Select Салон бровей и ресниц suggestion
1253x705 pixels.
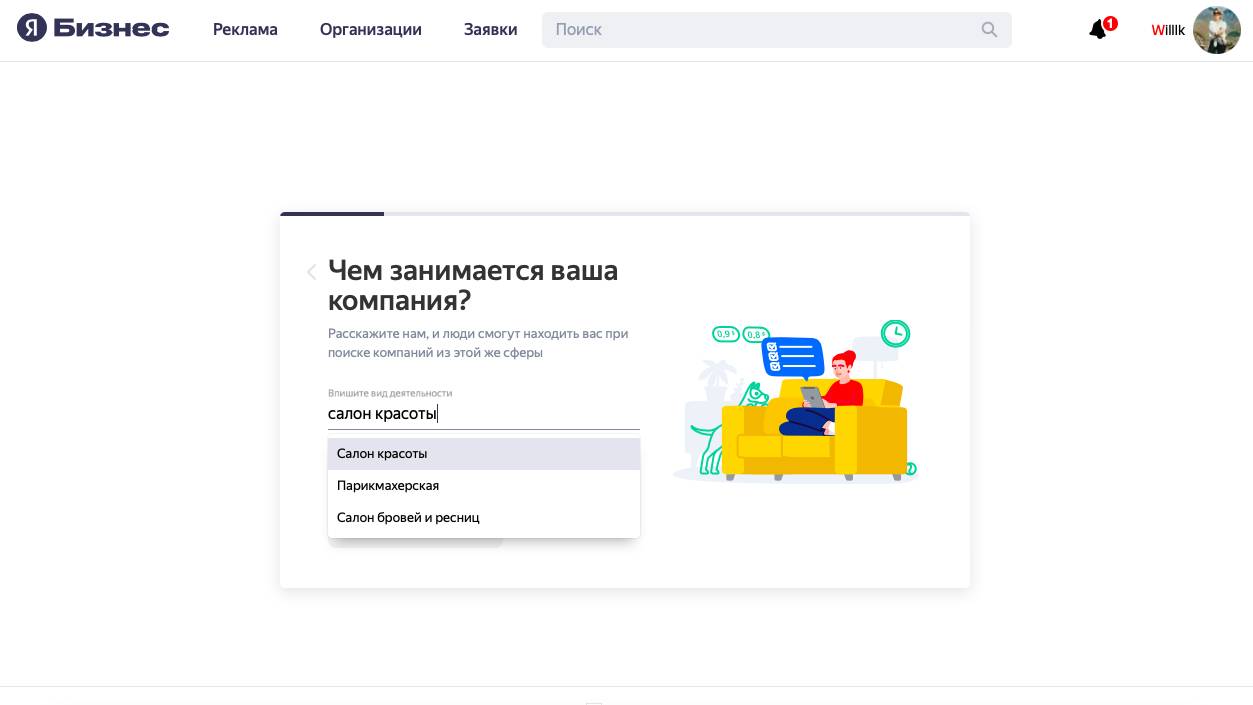coord(484,518)
